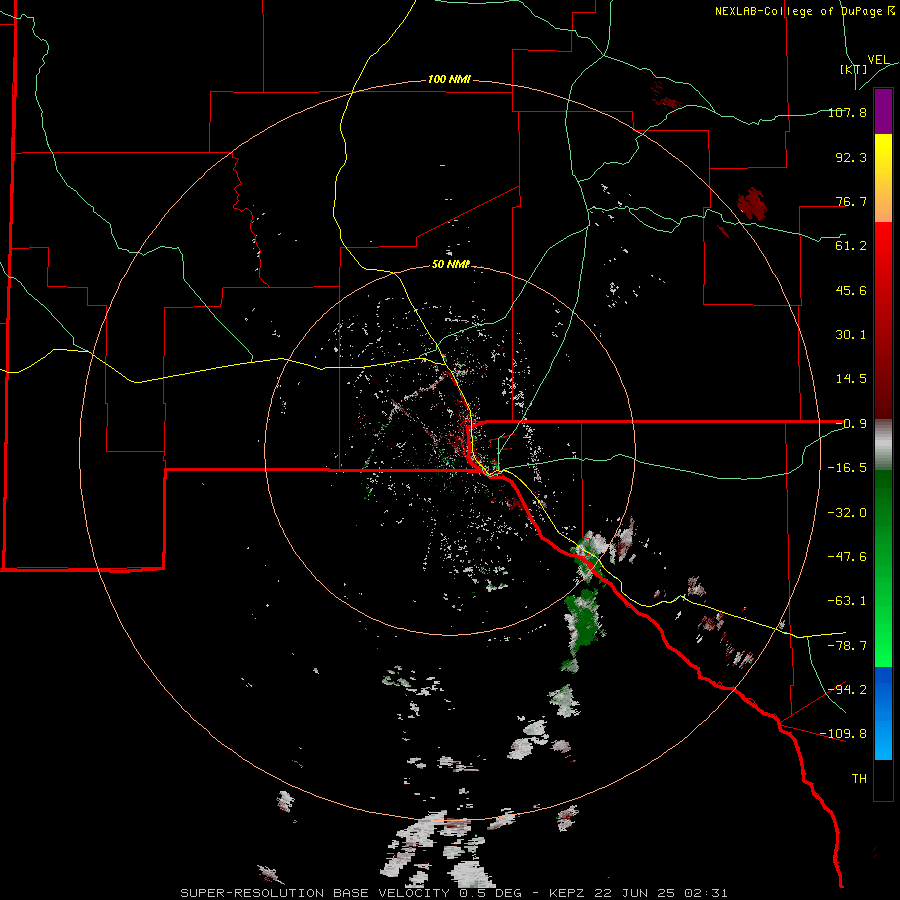Click the "TH" legend label
The height and width of the screenshot is (900, 900).
coord(859,779)
